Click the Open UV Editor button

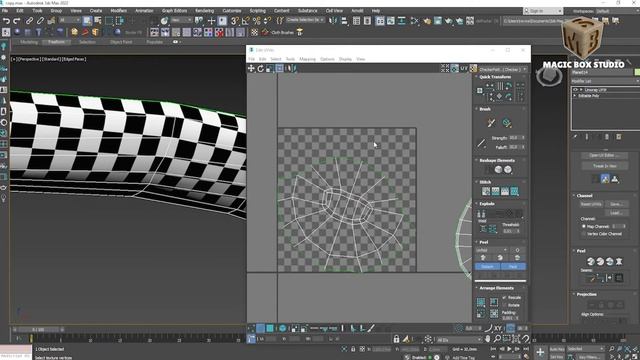(604, 156)
